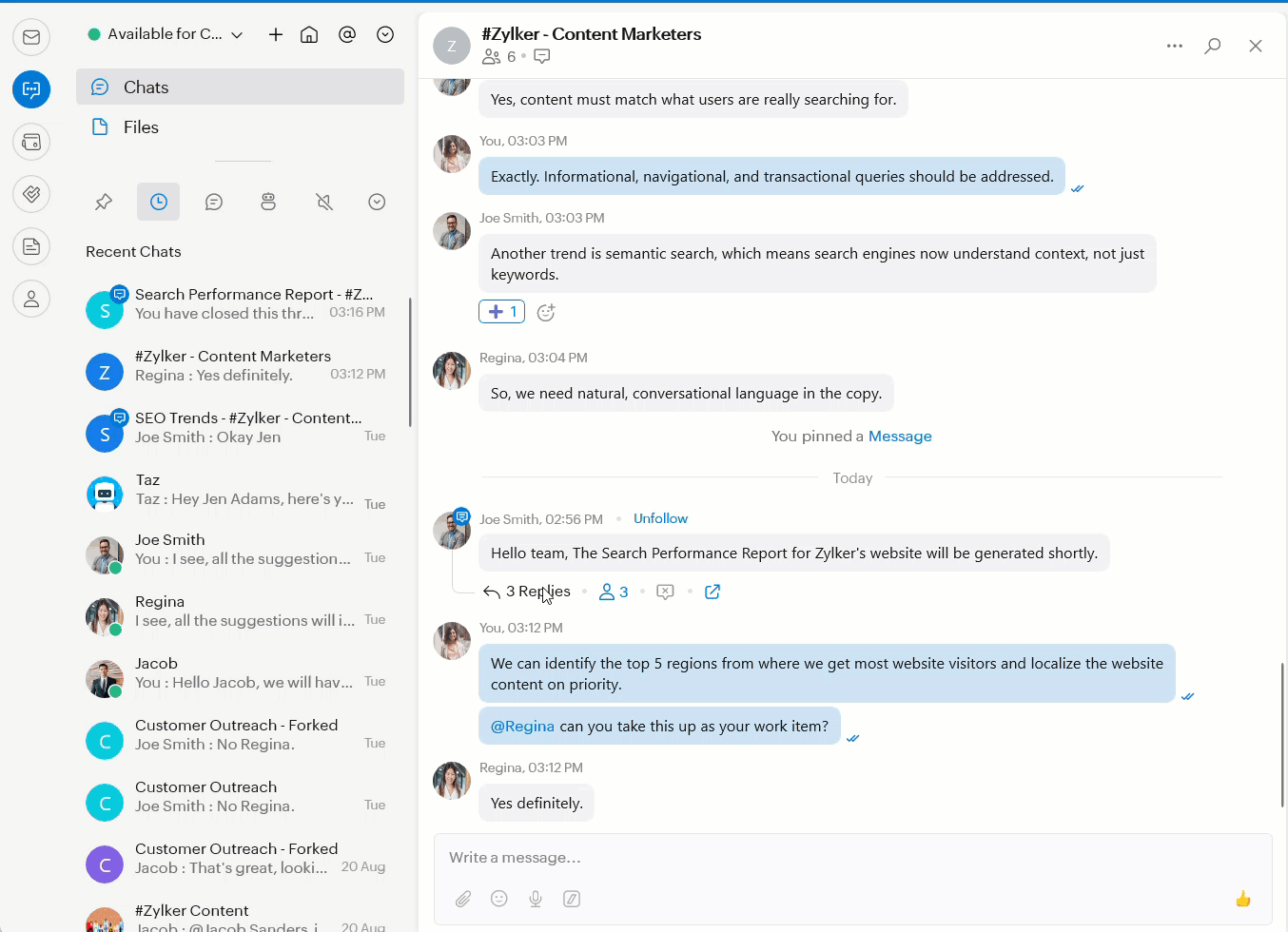
Task: Open the notes icon in left rail
Action: pyautogui.click(x=31, y=246)
